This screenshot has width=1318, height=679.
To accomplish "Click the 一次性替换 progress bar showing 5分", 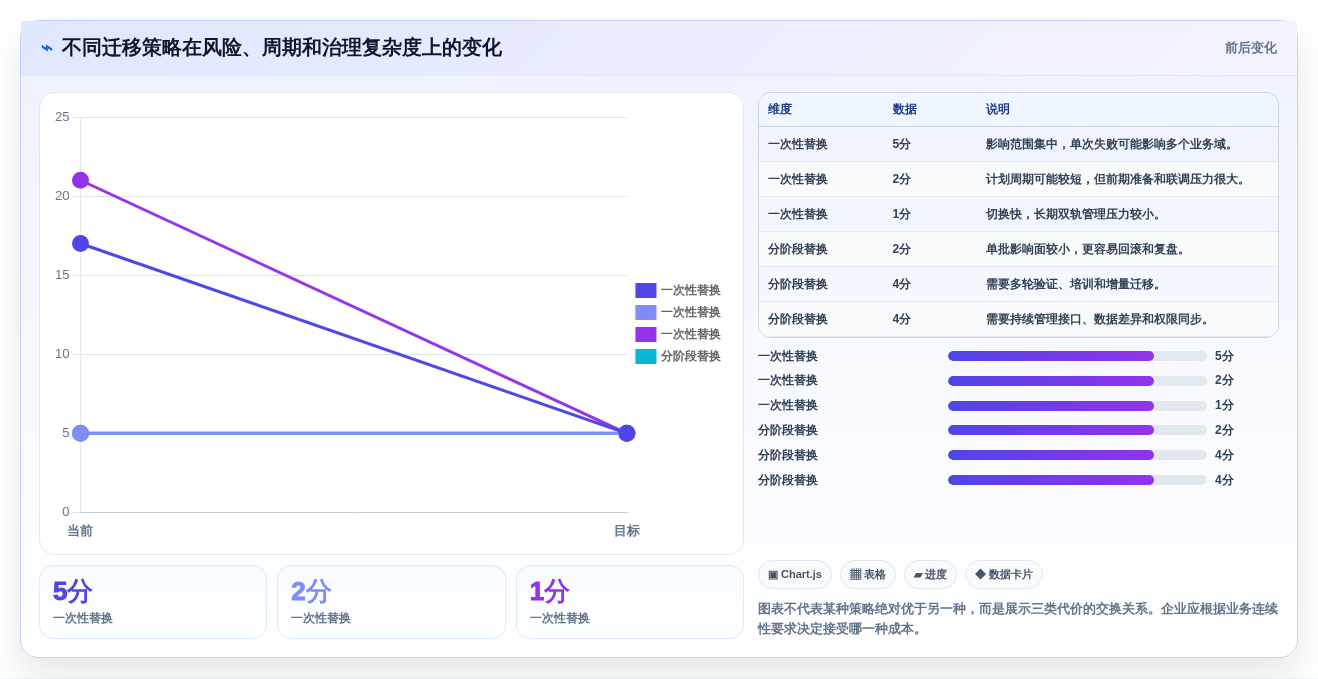I will tap(1077, 356).
